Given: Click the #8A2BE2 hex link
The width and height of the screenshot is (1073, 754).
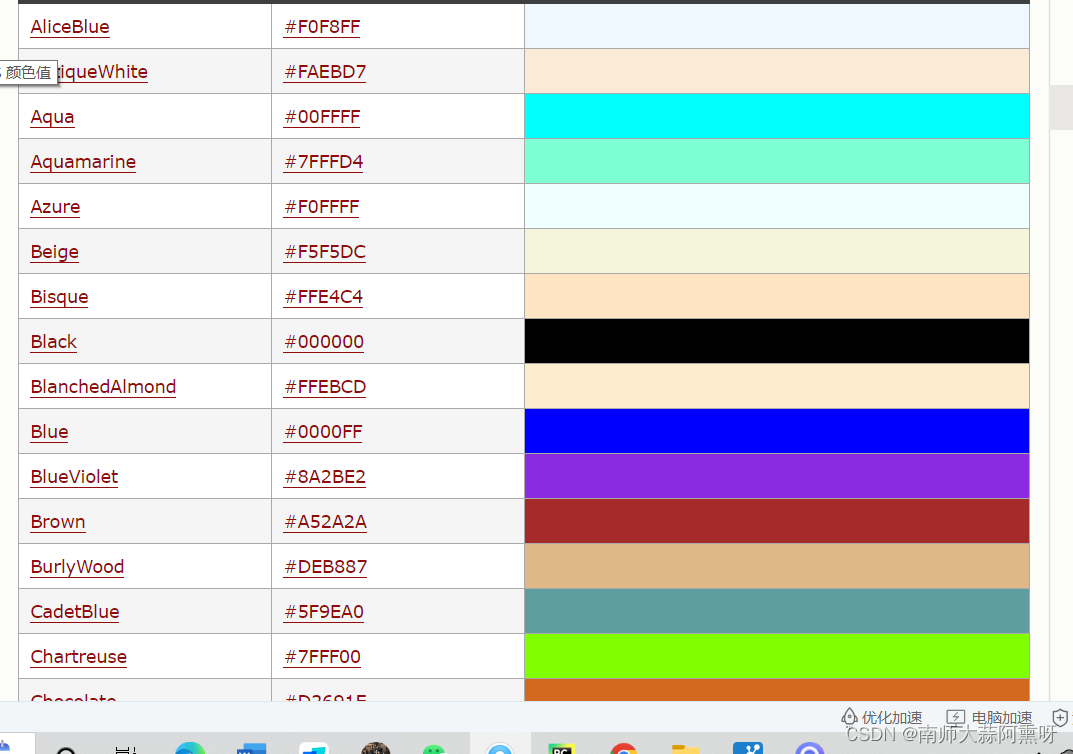Looking at the screenshot, I should click(x=325, y=477).
